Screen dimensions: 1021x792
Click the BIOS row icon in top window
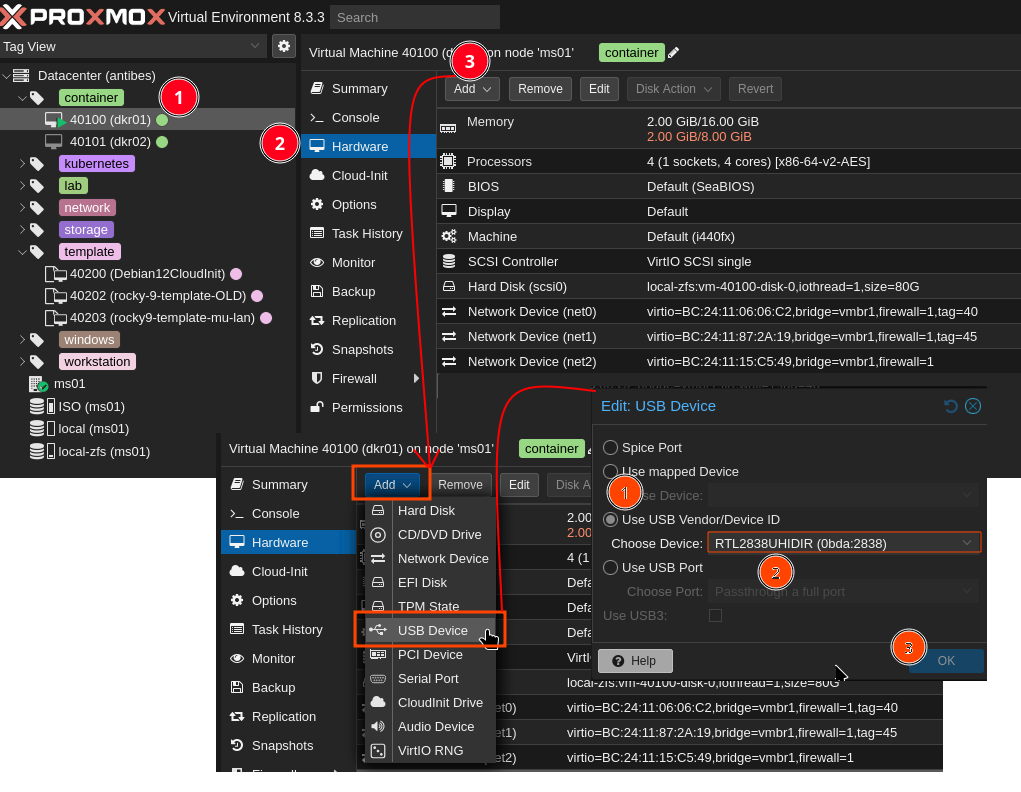(448, 186)
